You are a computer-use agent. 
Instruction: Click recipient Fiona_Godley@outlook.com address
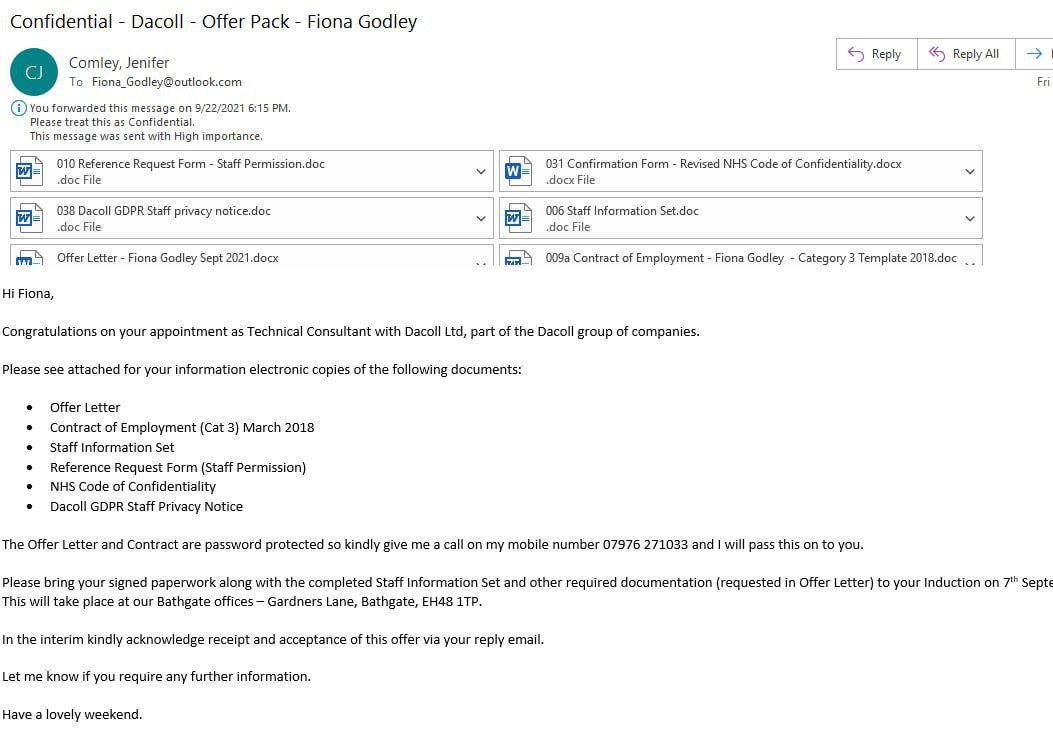(167, 82)
